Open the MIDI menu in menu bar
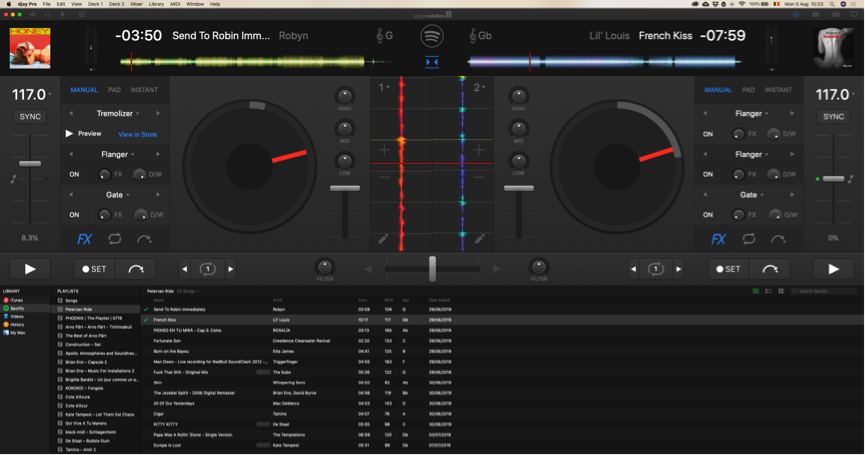Viewport: 865px width, 455px height. pyautogui.click(x=175, y=4)
